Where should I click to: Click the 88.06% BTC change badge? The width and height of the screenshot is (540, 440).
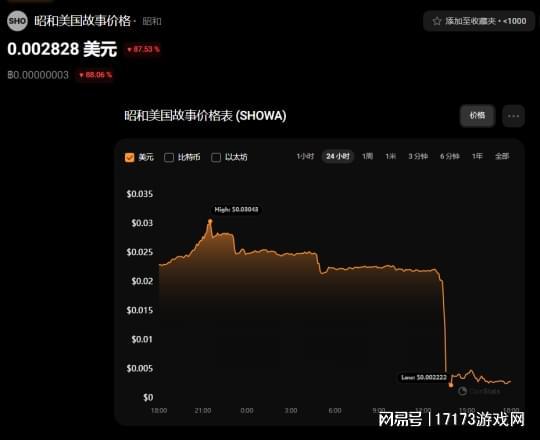point(95,75)
